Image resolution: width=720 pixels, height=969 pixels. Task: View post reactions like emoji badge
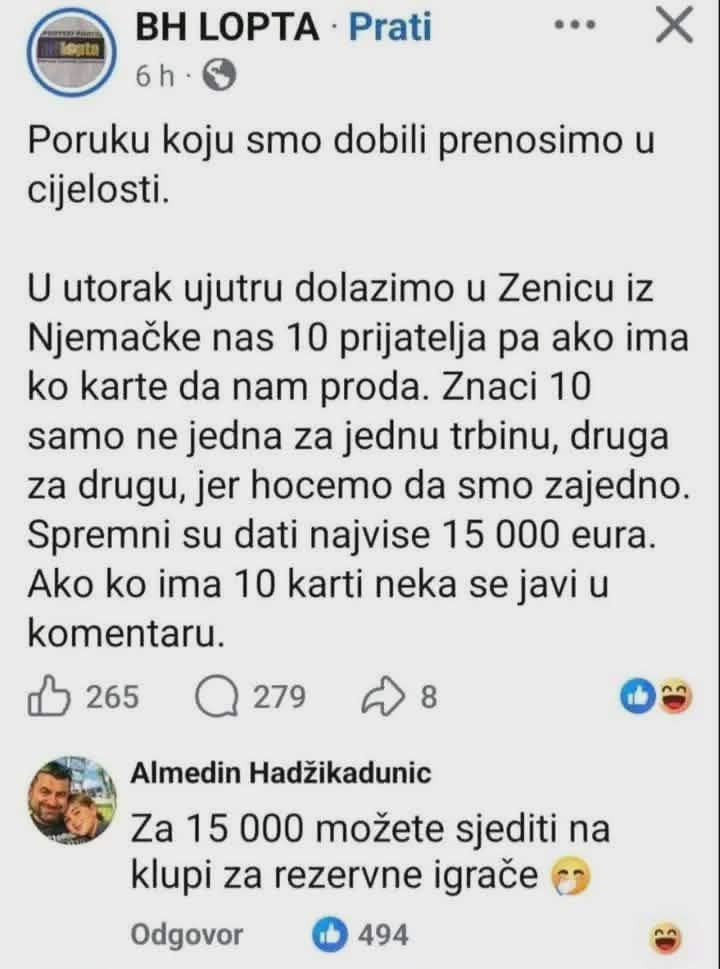pos(638,696)
